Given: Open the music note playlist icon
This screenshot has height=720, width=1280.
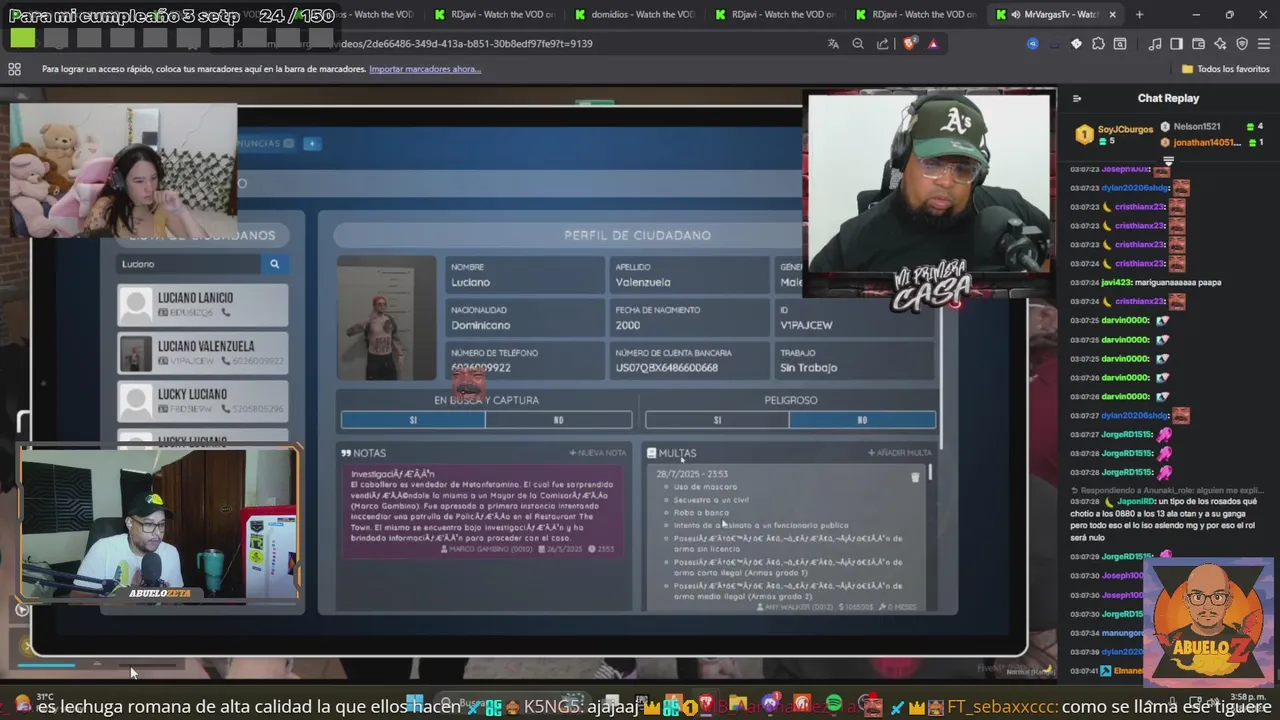Looking at the screenshot, I should tap(1155, 44).
